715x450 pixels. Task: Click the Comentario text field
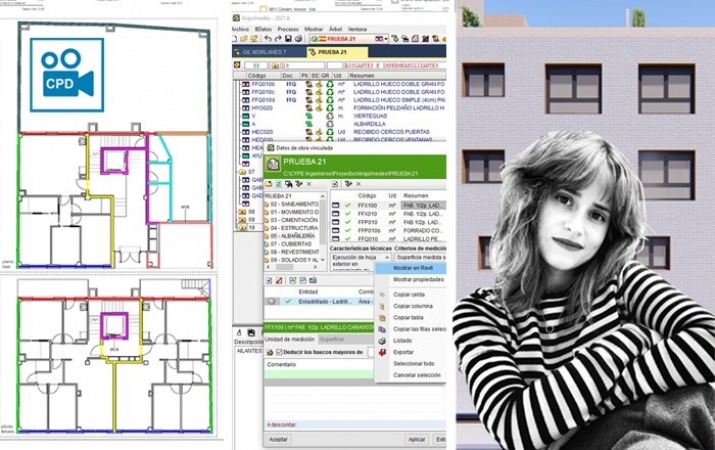tap(319, 373)
